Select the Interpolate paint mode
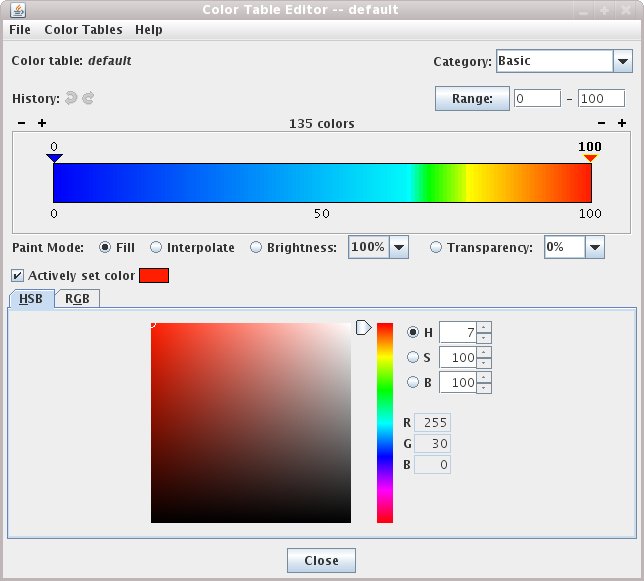 156,247
